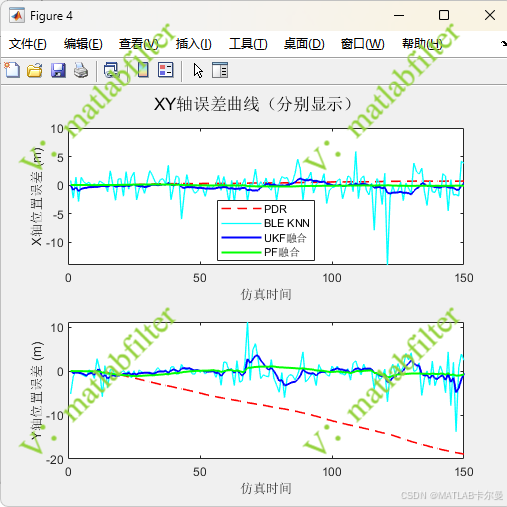The image size is (507, 507).
Task: Open the 窗口(W) menu
Action: point(363,44)
